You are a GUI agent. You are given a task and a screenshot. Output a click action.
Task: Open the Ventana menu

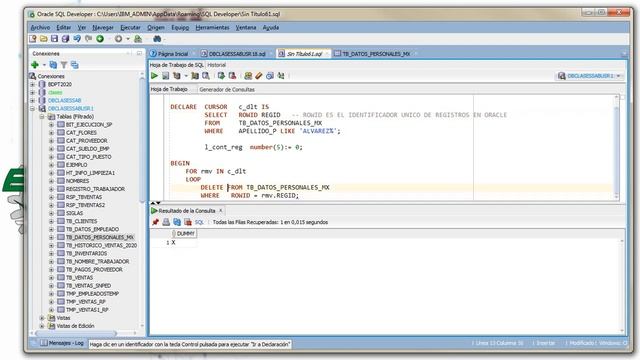246,27
